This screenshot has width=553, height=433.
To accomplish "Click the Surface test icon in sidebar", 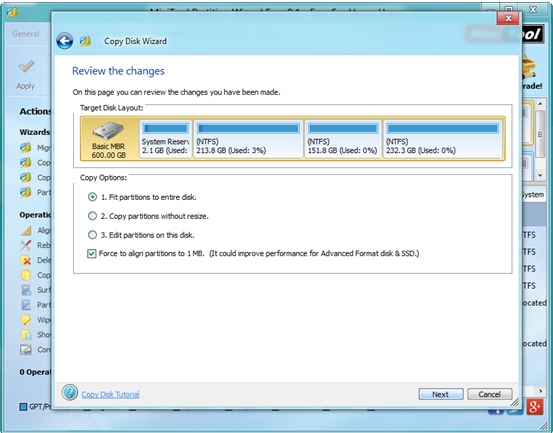I will (25, 290).
